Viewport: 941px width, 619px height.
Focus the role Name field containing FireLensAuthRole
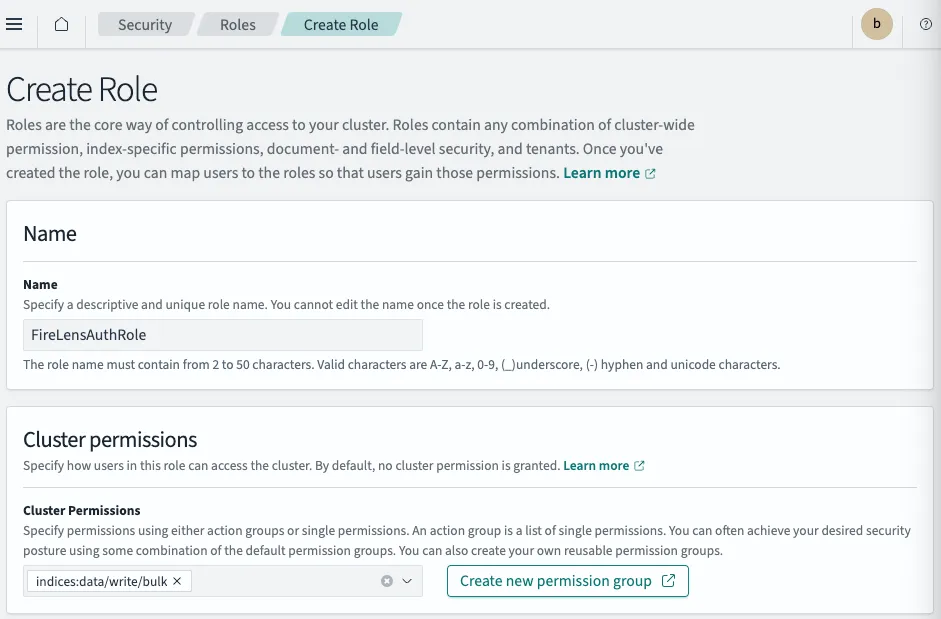(223, 335)
